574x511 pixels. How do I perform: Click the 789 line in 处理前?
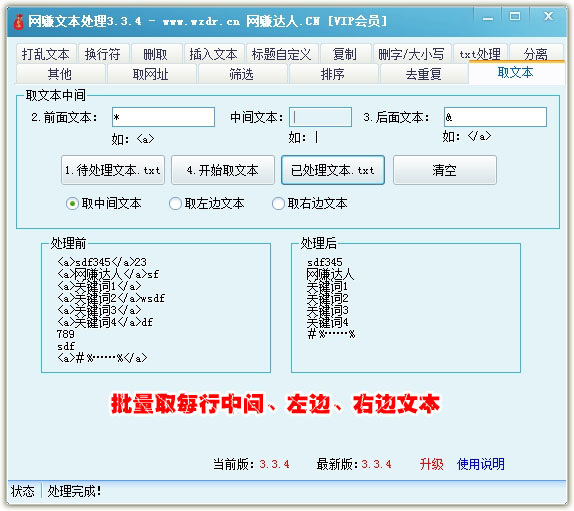click(66, 334)
